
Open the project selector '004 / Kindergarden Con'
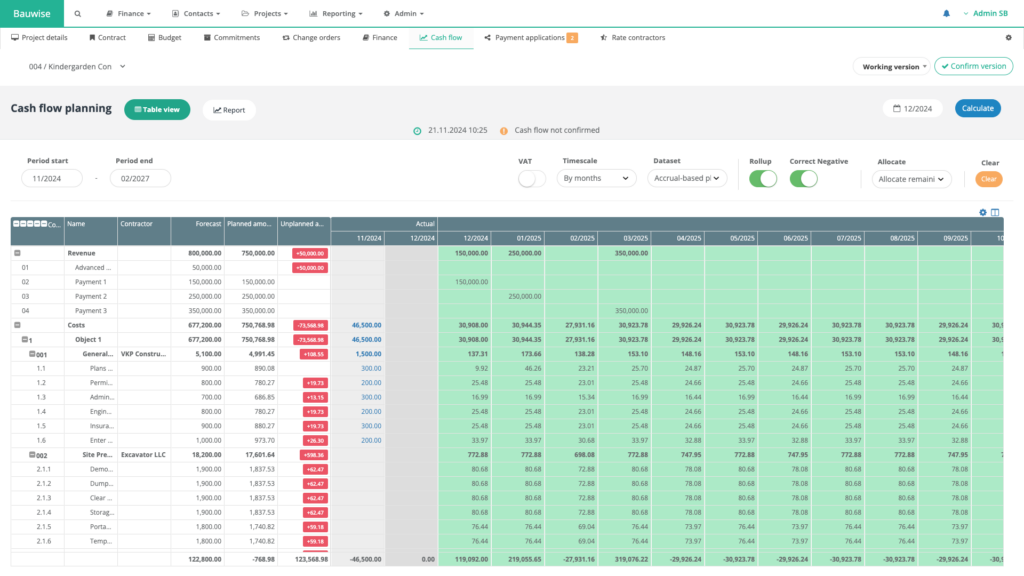(76, 67)
